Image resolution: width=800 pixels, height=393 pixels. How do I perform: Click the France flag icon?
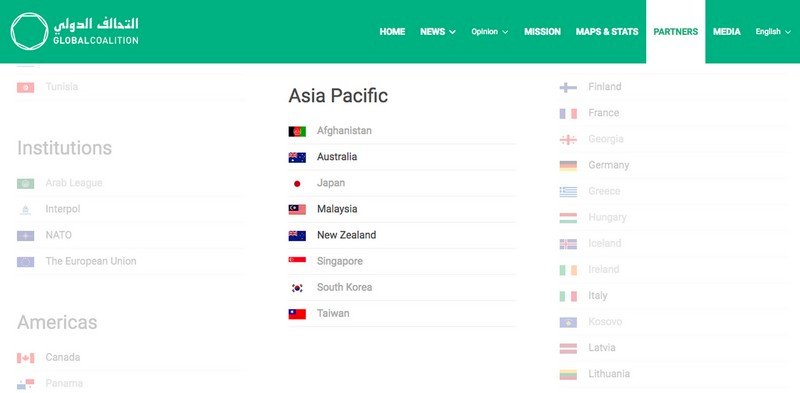[x=568, y=113]
